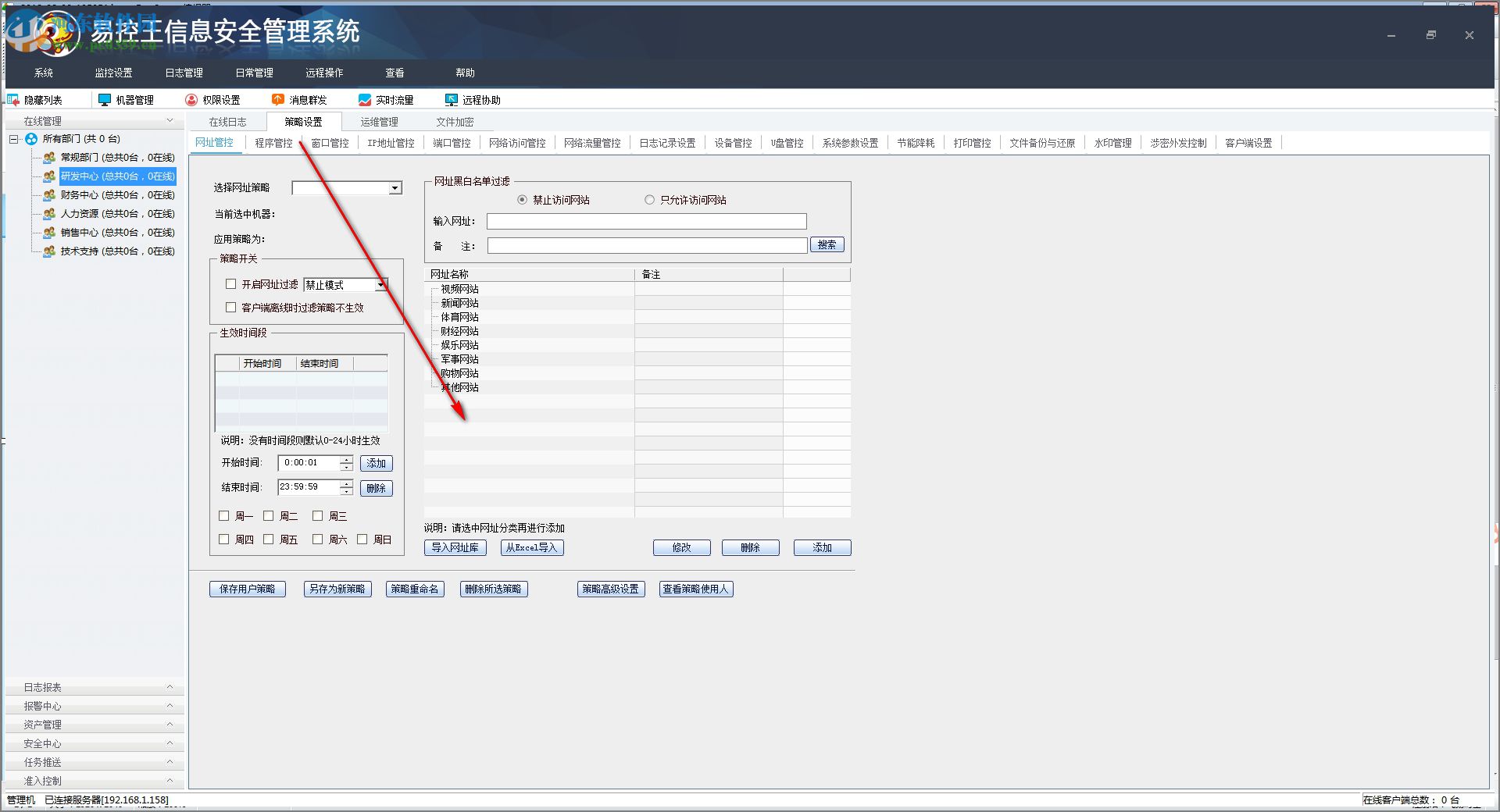Increase the 开始时间 spinner value
1500x812 pixels.
[346, 459]
